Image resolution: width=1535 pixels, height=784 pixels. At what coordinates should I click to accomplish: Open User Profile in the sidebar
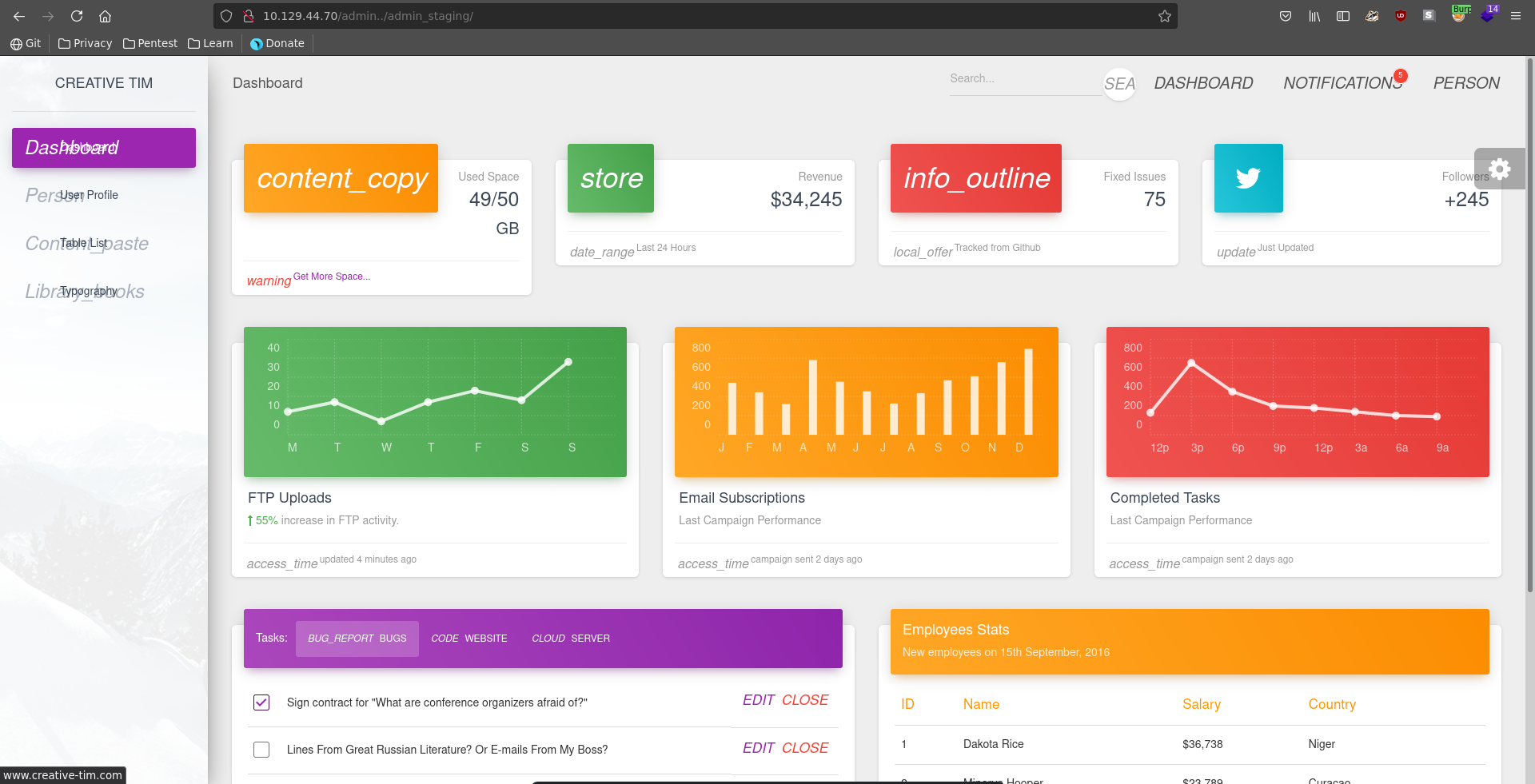(88, 195)
